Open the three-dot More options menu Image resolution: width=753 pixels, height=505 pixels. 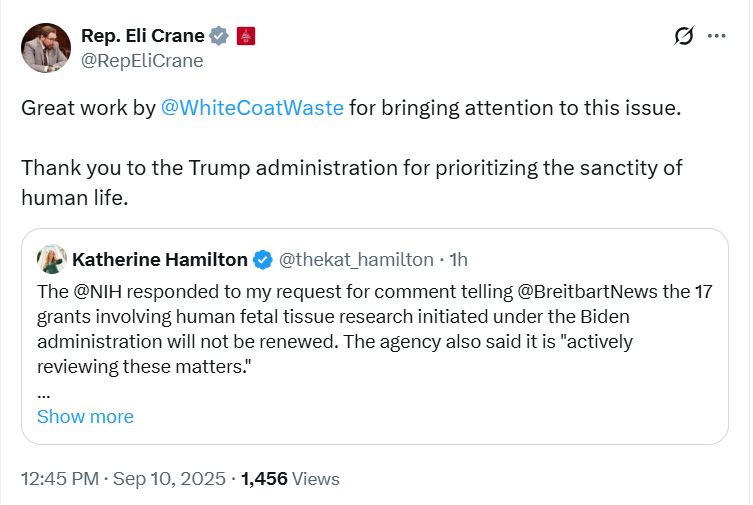click(x=716, y=36)
